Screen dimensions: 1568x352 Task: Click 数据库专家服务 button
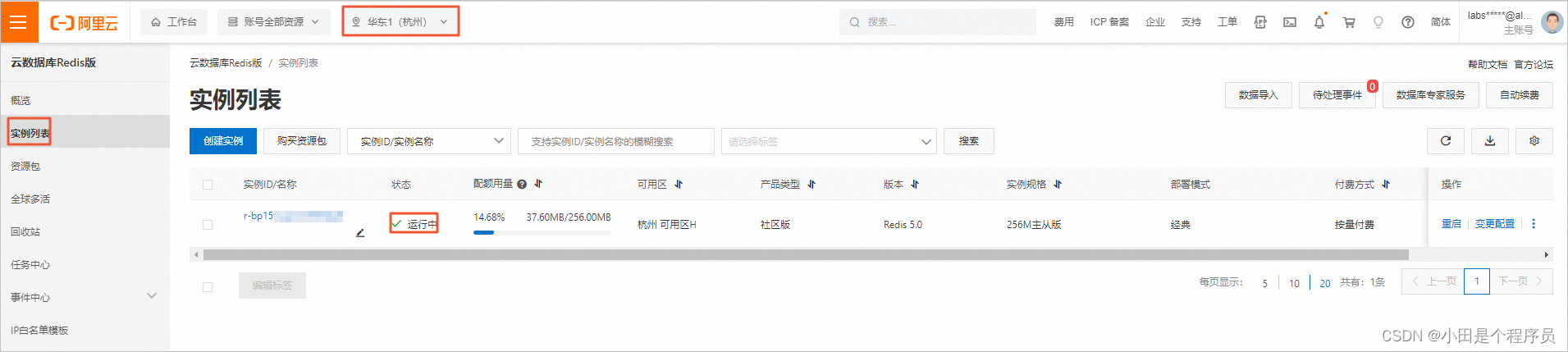click(x=1430, y=95)
